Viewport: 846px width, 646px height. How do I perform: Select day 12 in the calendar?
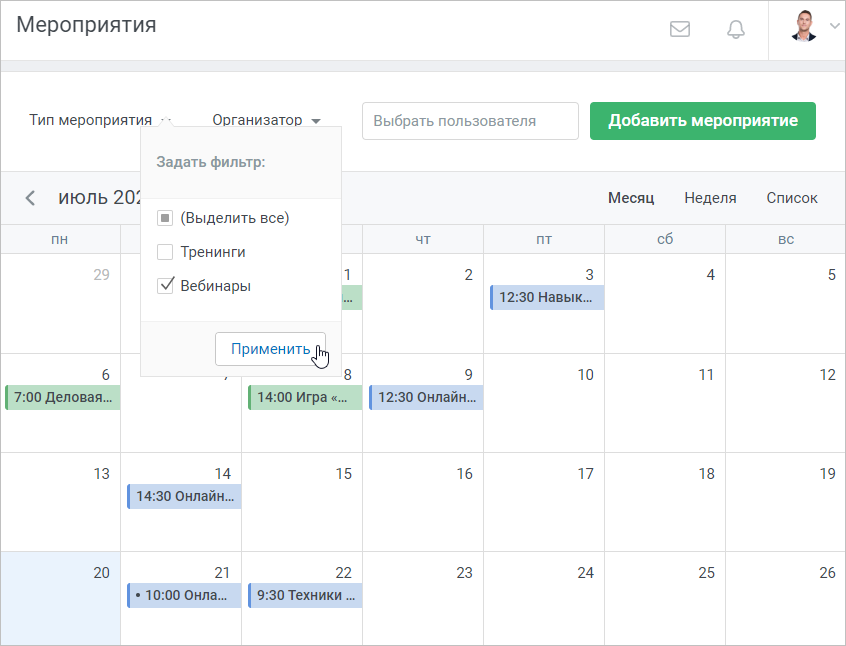click(786, 403)
